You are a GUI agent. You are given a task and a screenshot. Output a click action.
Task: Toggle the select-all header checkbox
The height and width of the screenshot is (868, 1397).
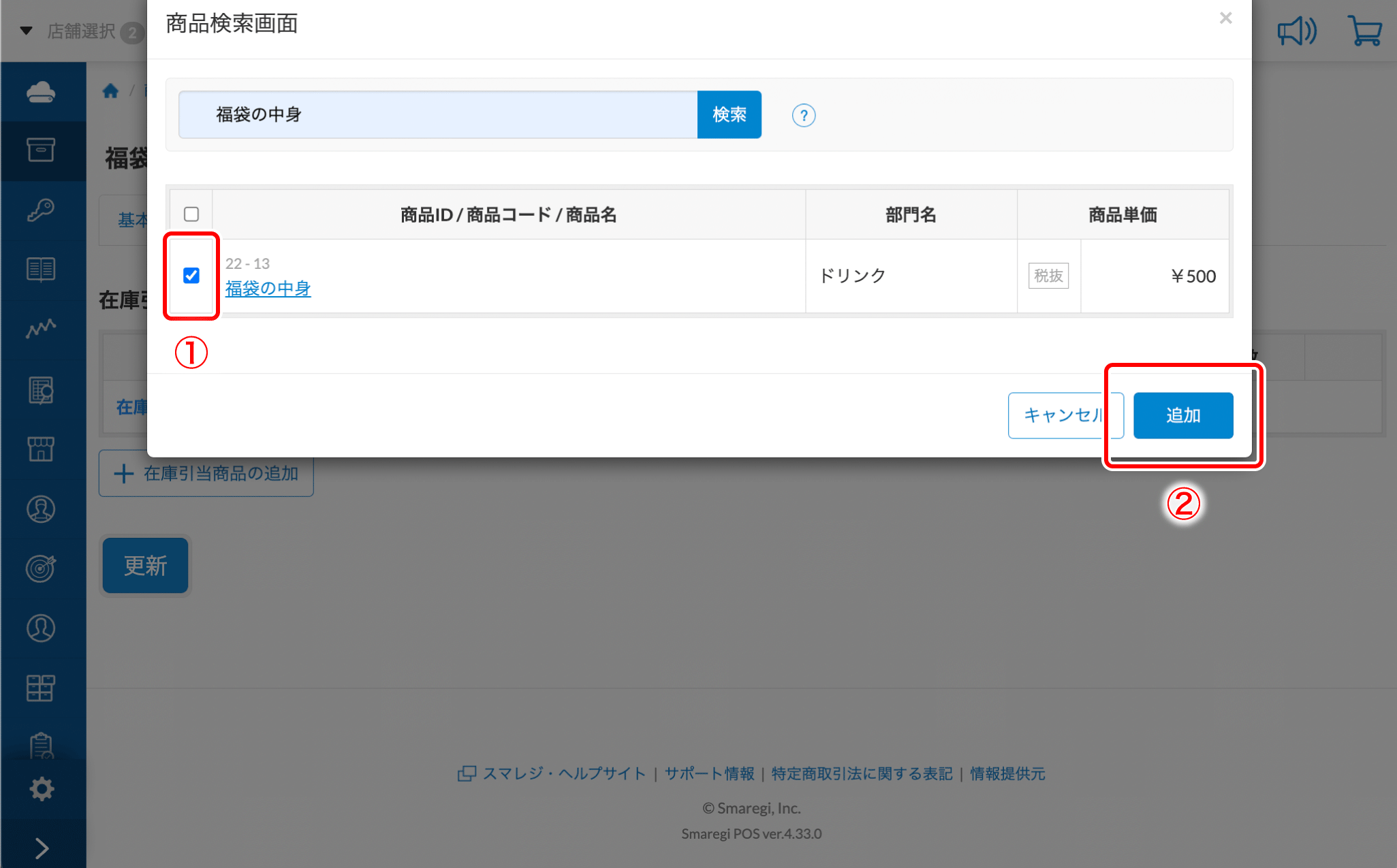(x=191, y=214)
